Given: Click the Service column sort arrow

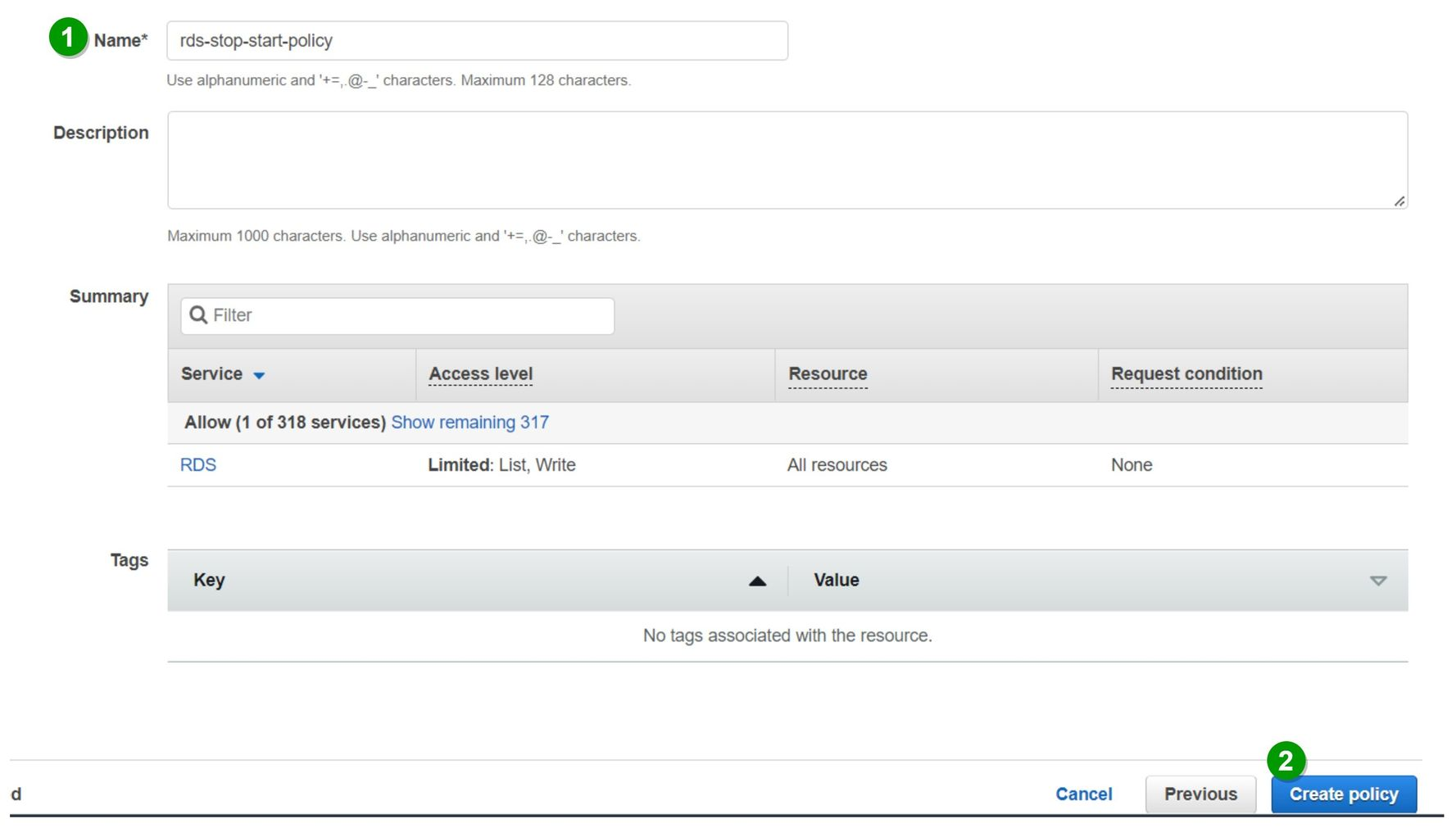Looking at the screenshot, I should 259,375.
